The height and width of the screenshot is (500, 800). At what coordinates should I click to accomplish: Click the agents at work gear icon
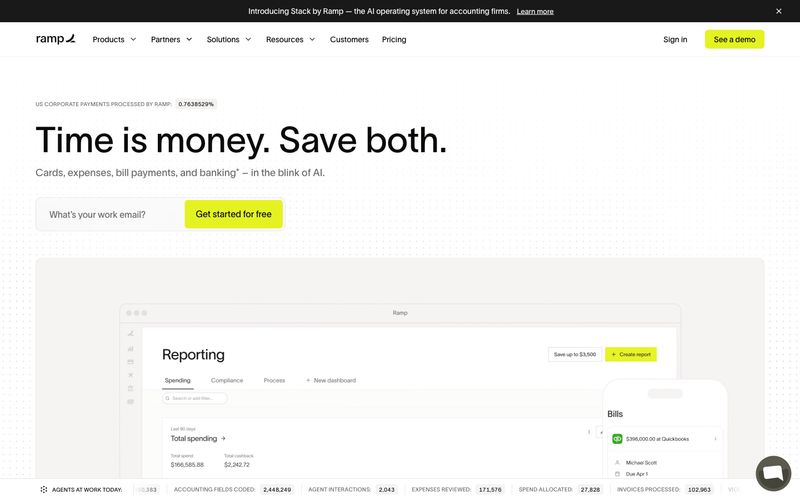(x=44, y=489)
